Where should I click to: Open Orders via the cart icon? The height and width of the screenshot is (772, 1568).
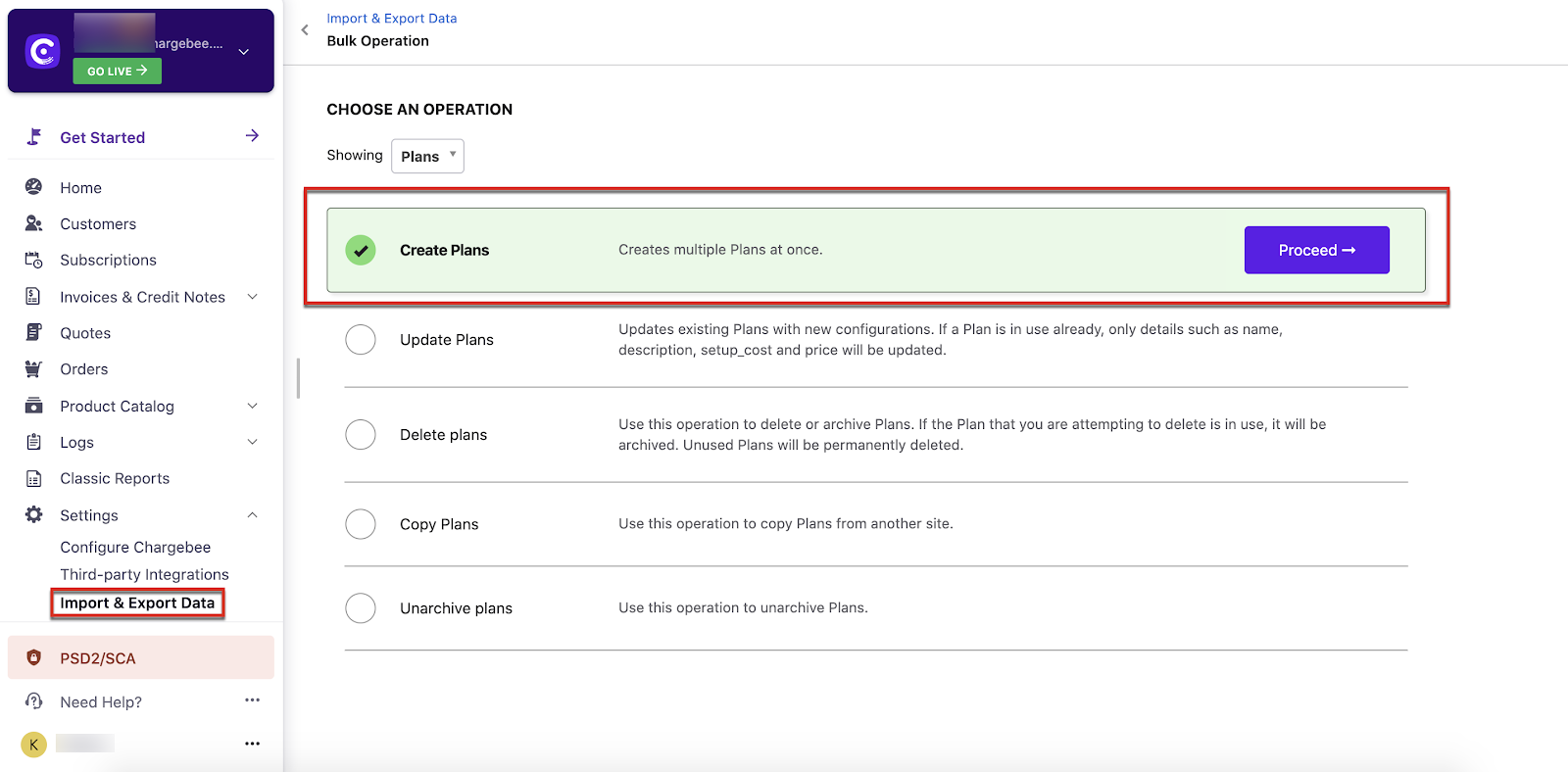pos(33,369)
